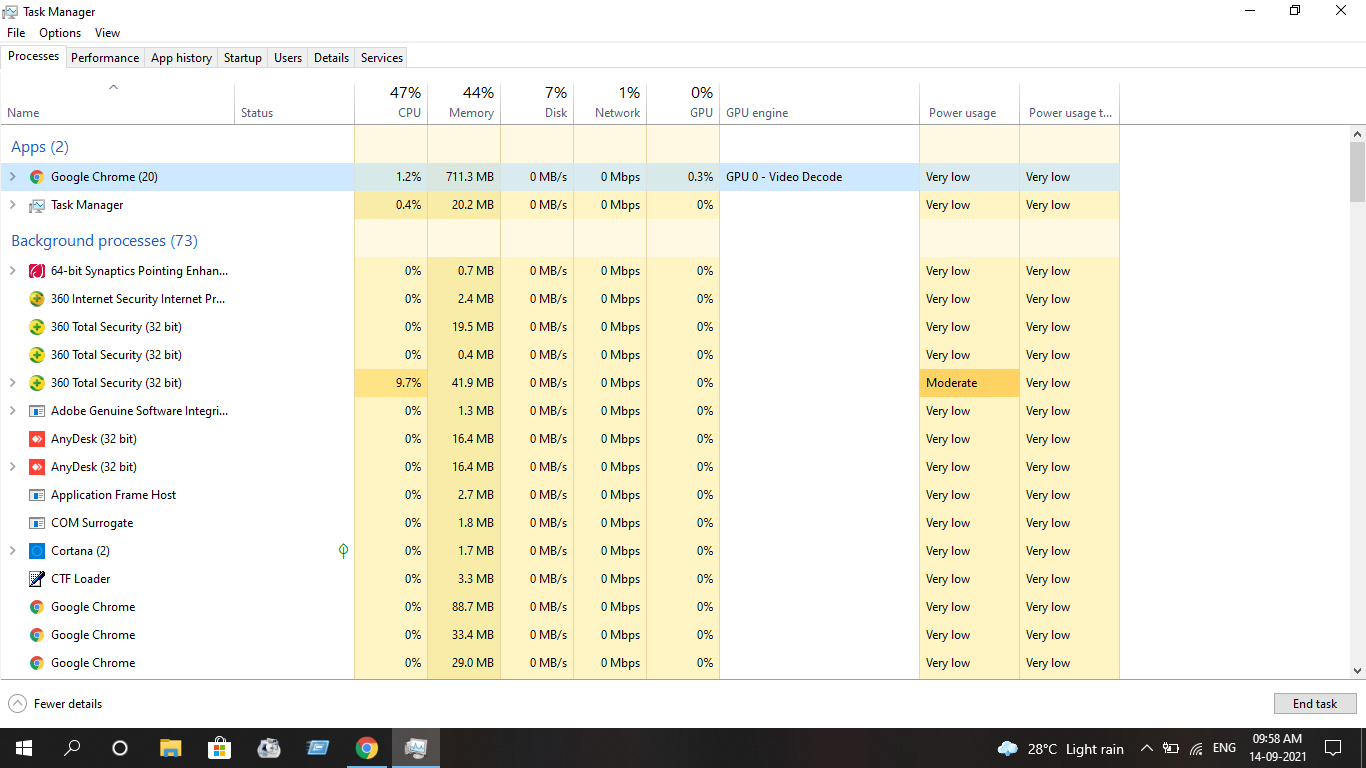The width and height of the screenshot is (1366, 768).
Task: Open File Explorer from the taskbar
Action: click(x=170, y=748)
